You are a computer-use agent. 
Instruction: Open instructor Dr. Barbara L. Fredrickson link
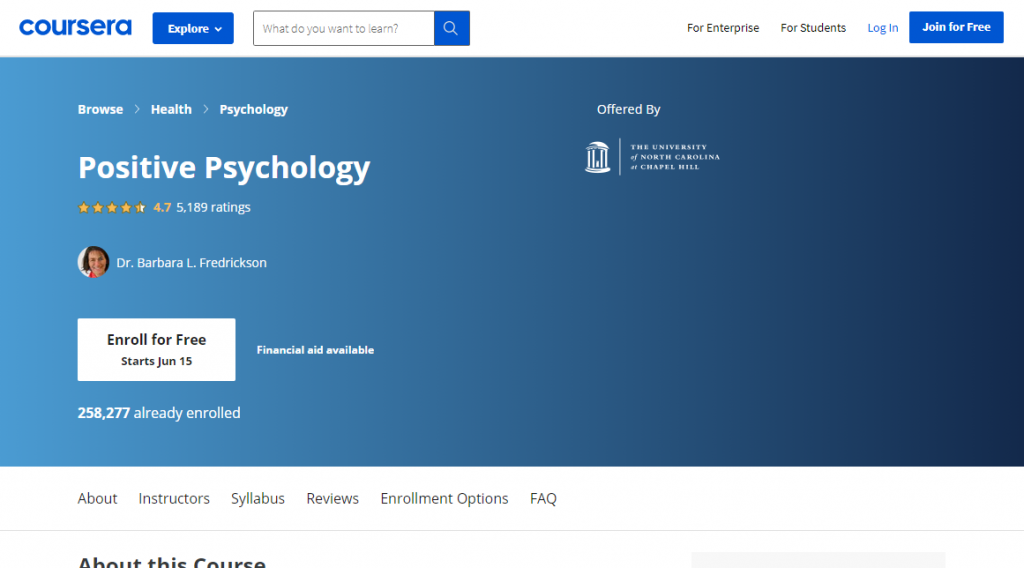[x=191, y=263]
